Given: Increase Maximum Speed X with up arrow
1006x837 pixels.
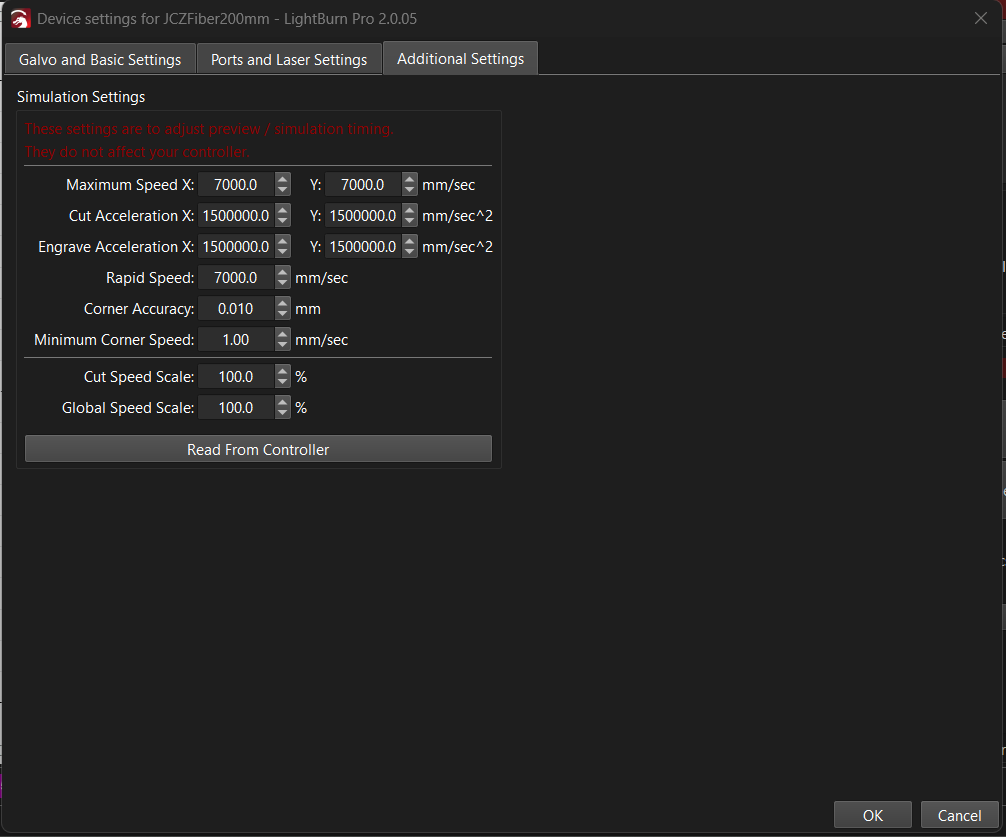Looking at the screenshot, I should [x=283, y=179].
